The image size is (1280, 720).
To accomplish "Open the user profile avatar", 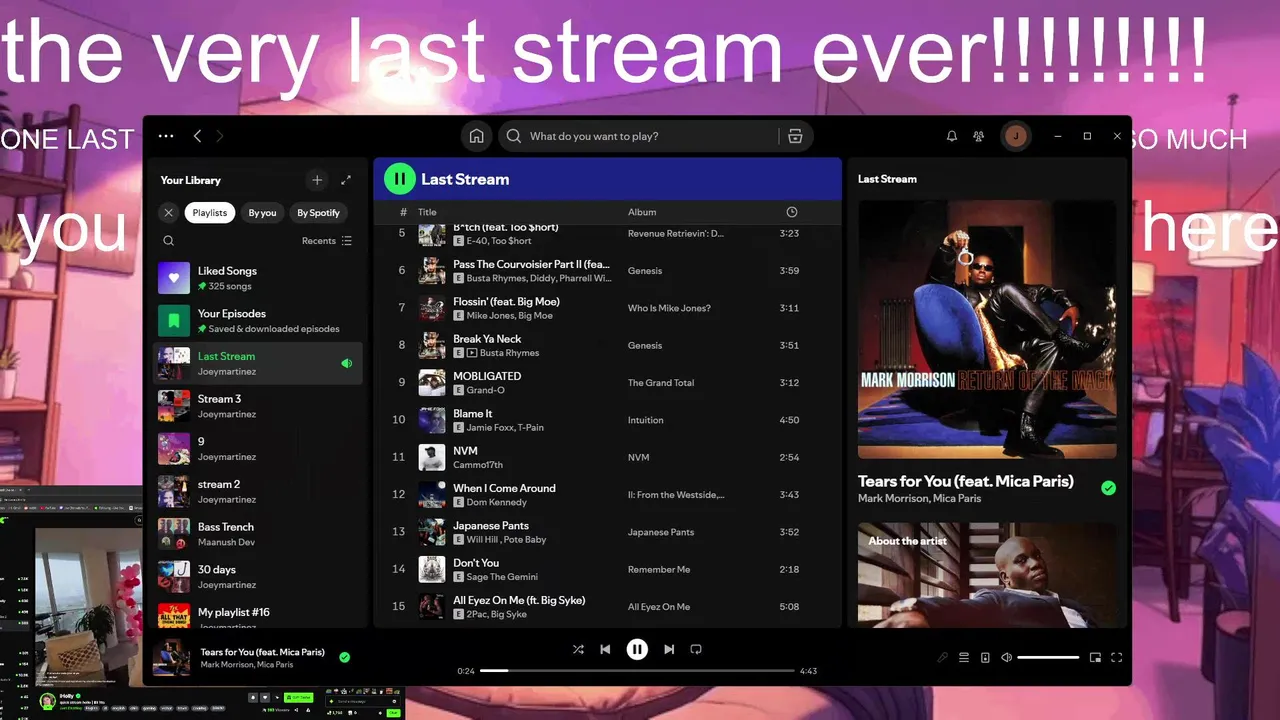I will click(x=1016, y=136).
